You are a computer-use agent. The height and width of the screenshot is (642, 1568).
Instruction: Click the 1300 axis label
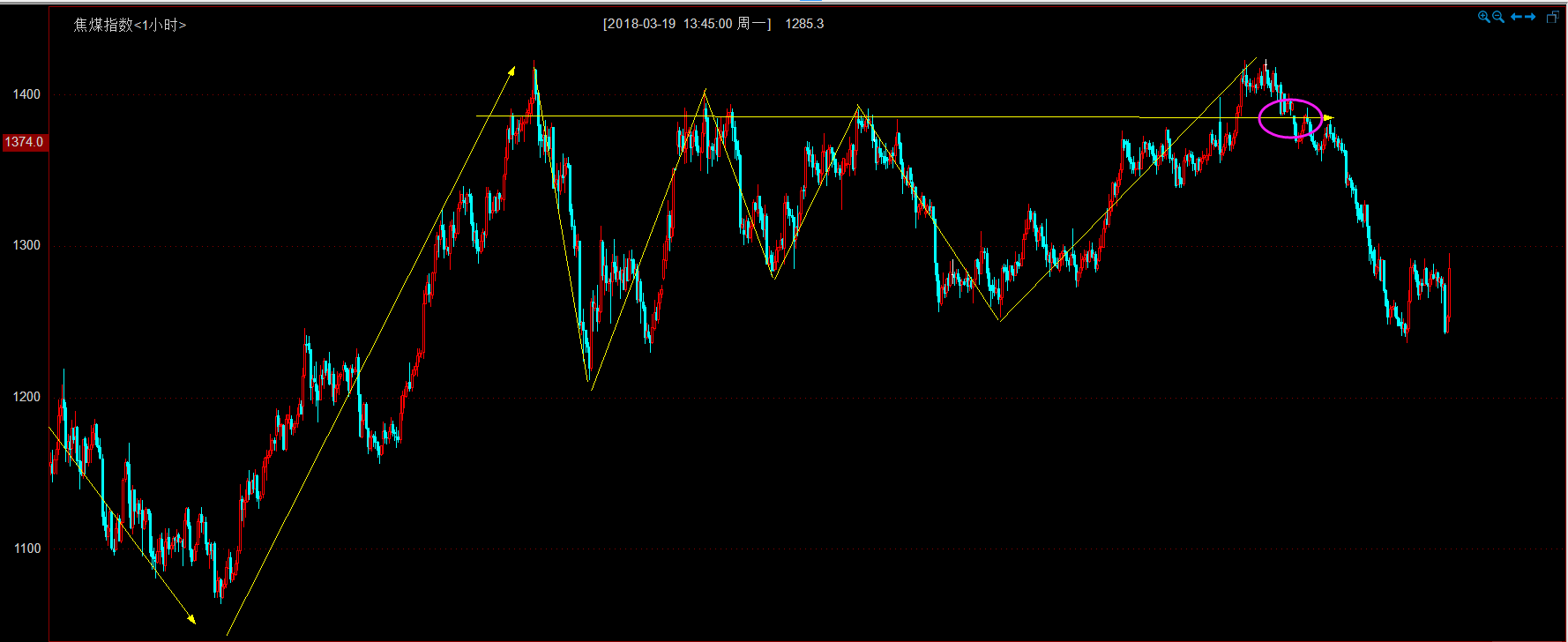point(26,245)
